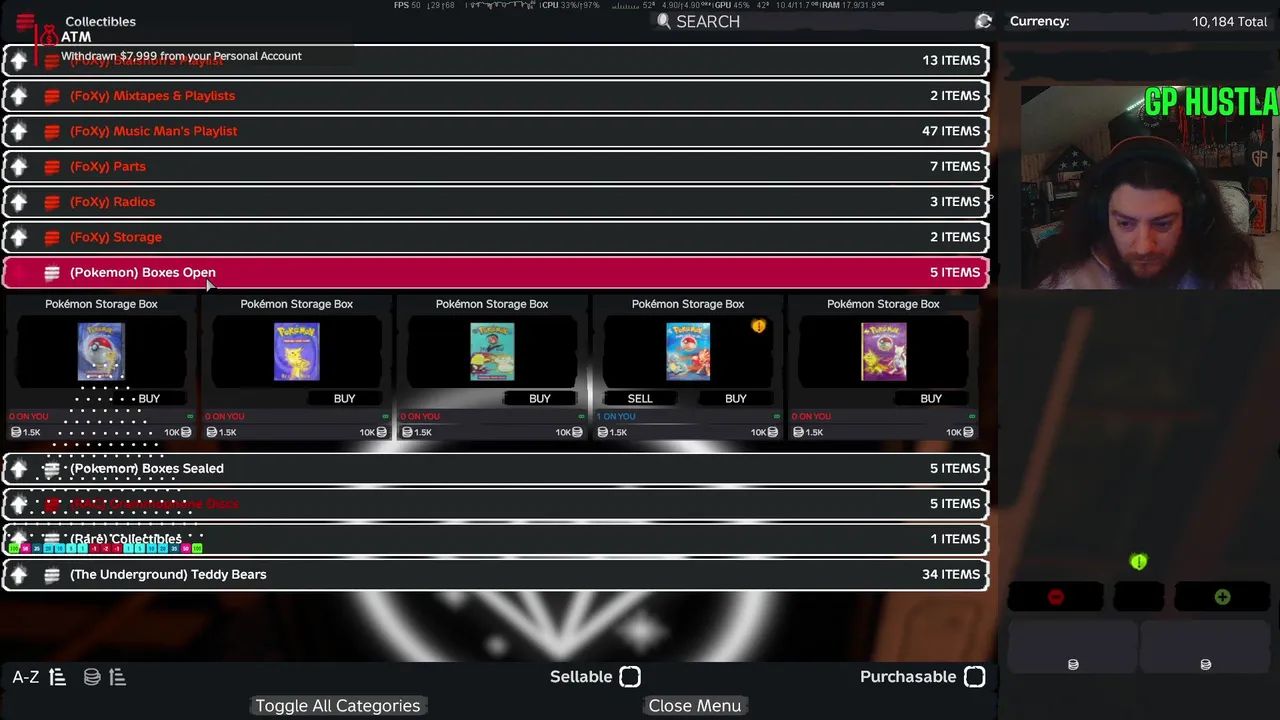Click the quantity field between minus and plus
Viewport: 1280px width, 720px height.
[x=1138, y=597]
